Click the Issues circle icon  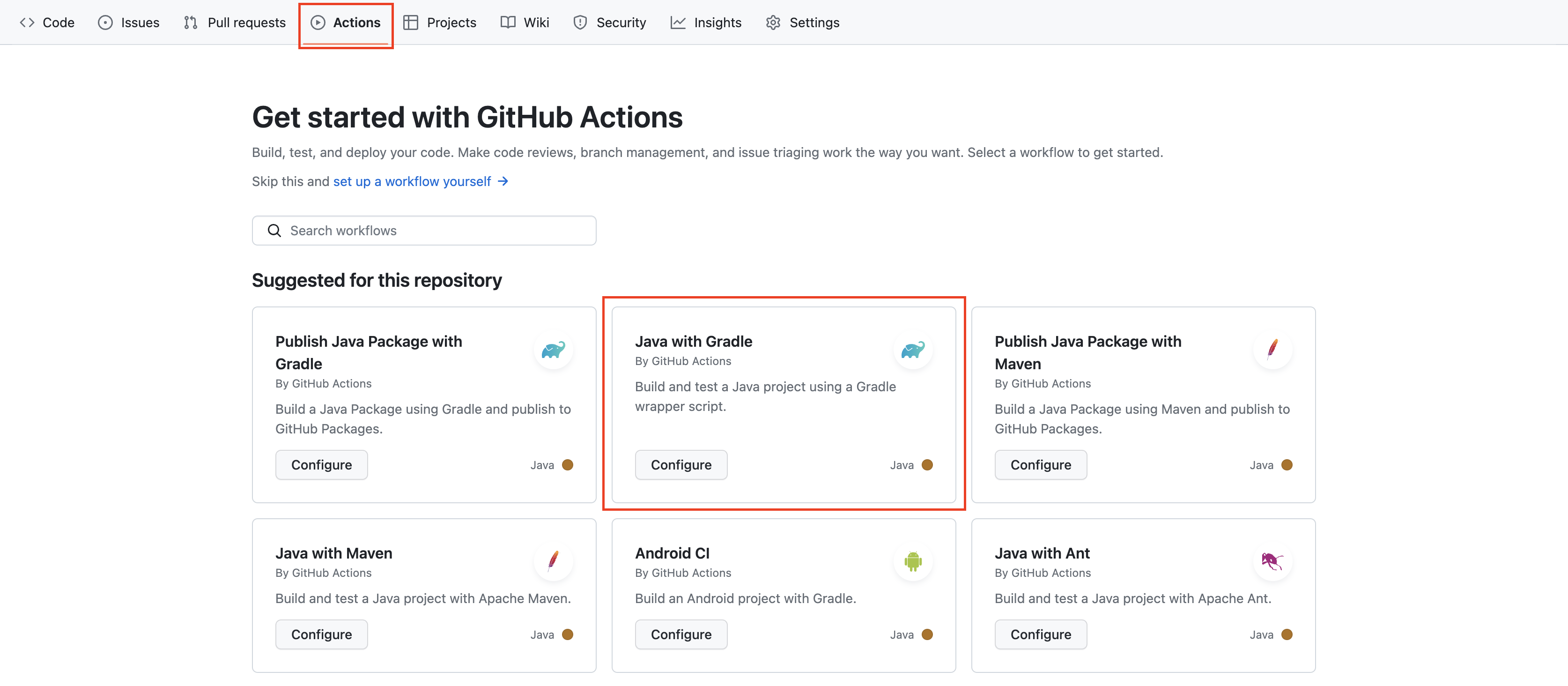[105, 22]
